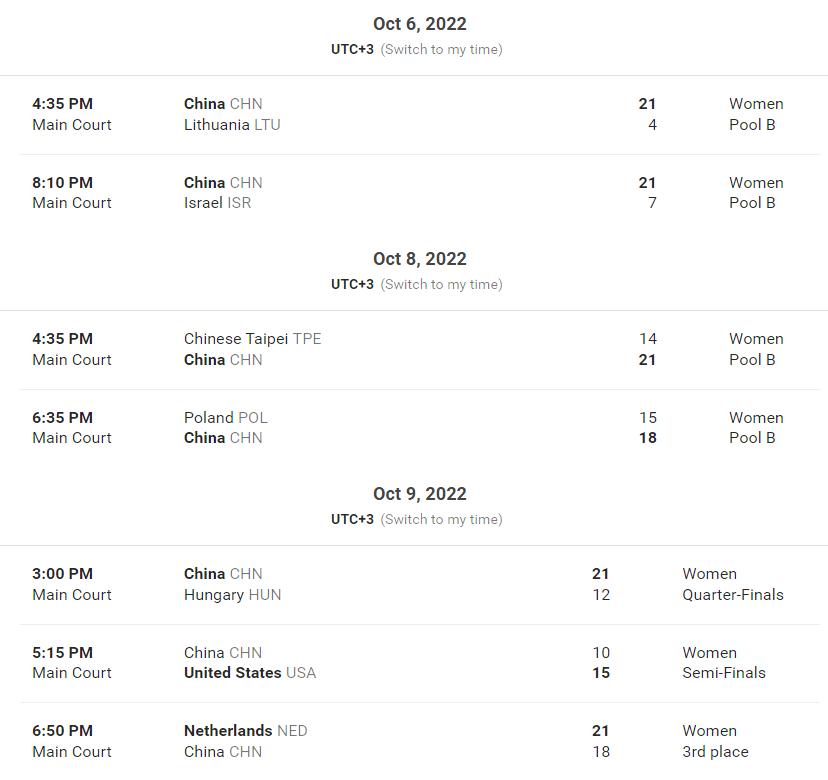The height and width of the screenshot is (780, 828).
Task: Click the 6:50 PM match time
Action: [62, 731]
